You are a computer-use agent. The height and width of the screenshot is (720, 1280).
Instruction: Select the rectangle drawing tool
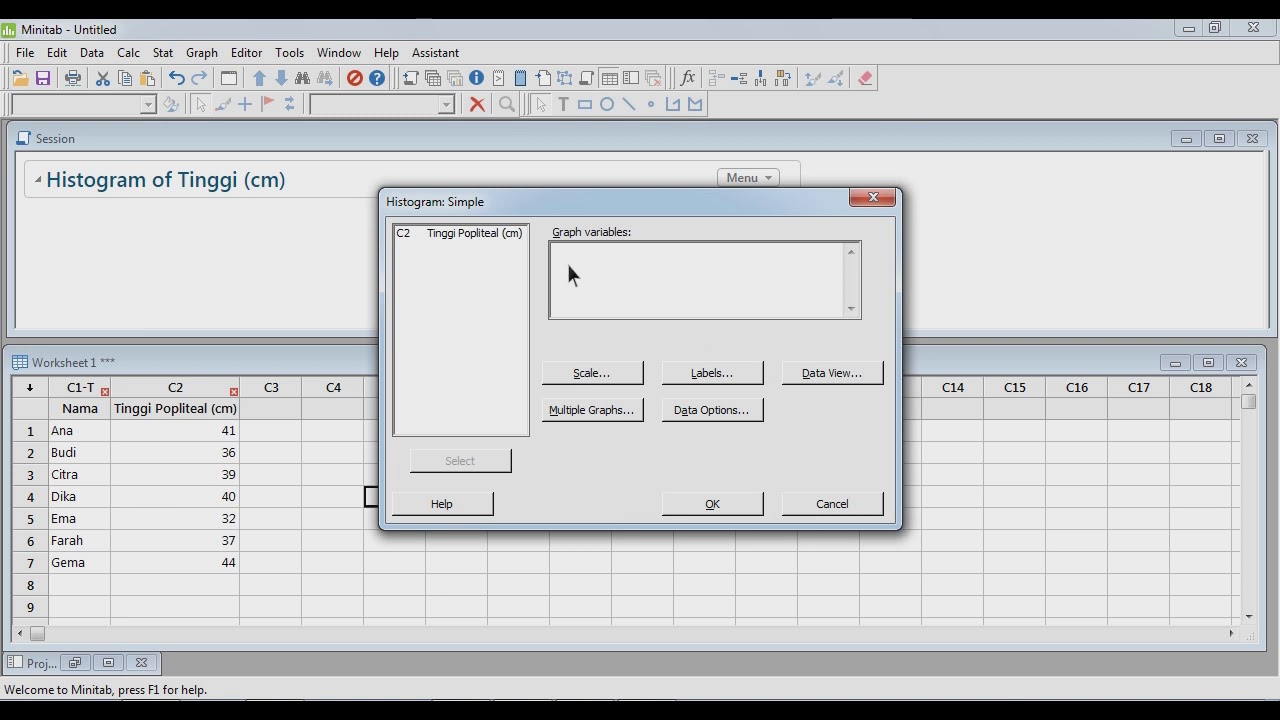tap(585, 104)
